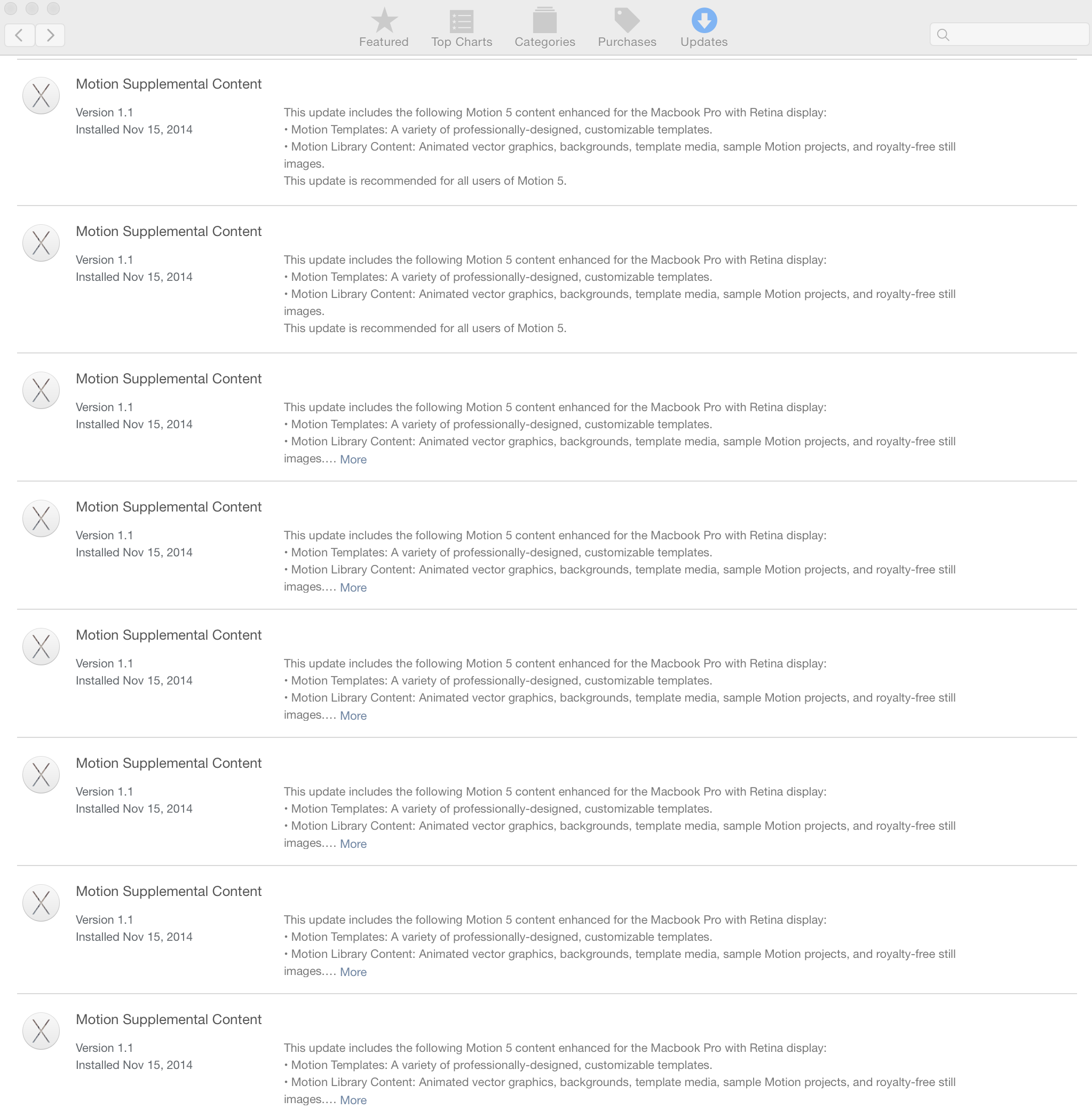Expand the third entry's description with More
1092x1117 pixels.
pyautogui.click(x=353, y=460)
